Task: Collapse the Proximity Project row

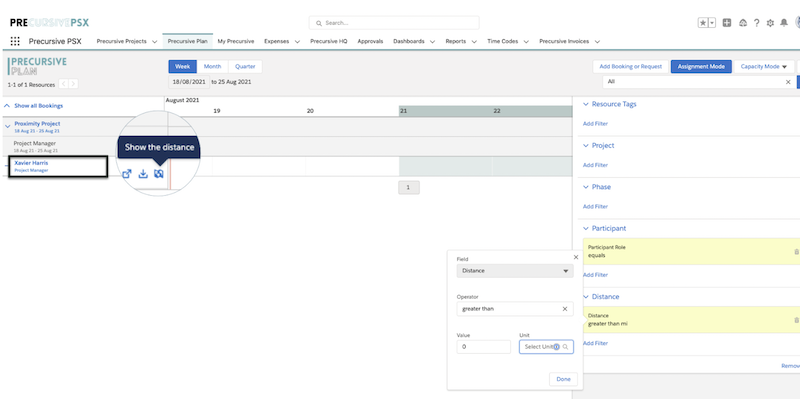Action: pos(7,126)
